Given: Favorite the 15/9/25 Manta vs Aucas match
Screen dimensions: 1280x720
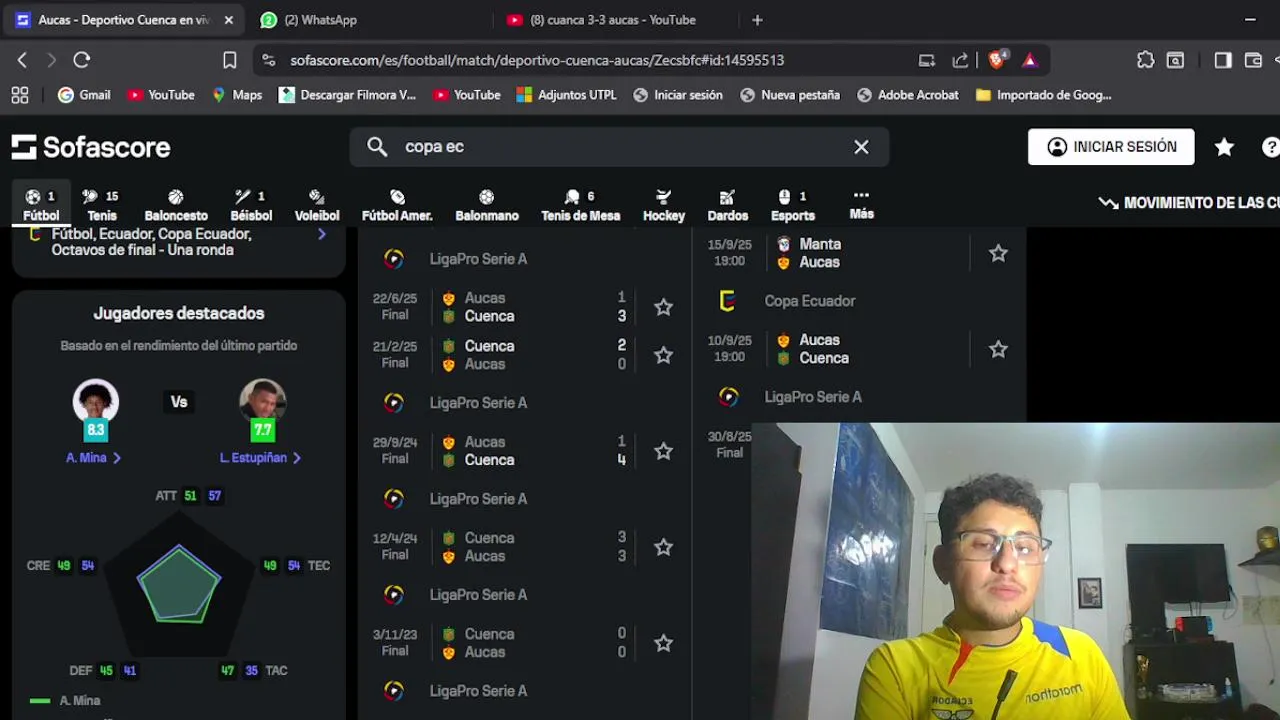Looking at the screenshot, I should coord(998,253).
